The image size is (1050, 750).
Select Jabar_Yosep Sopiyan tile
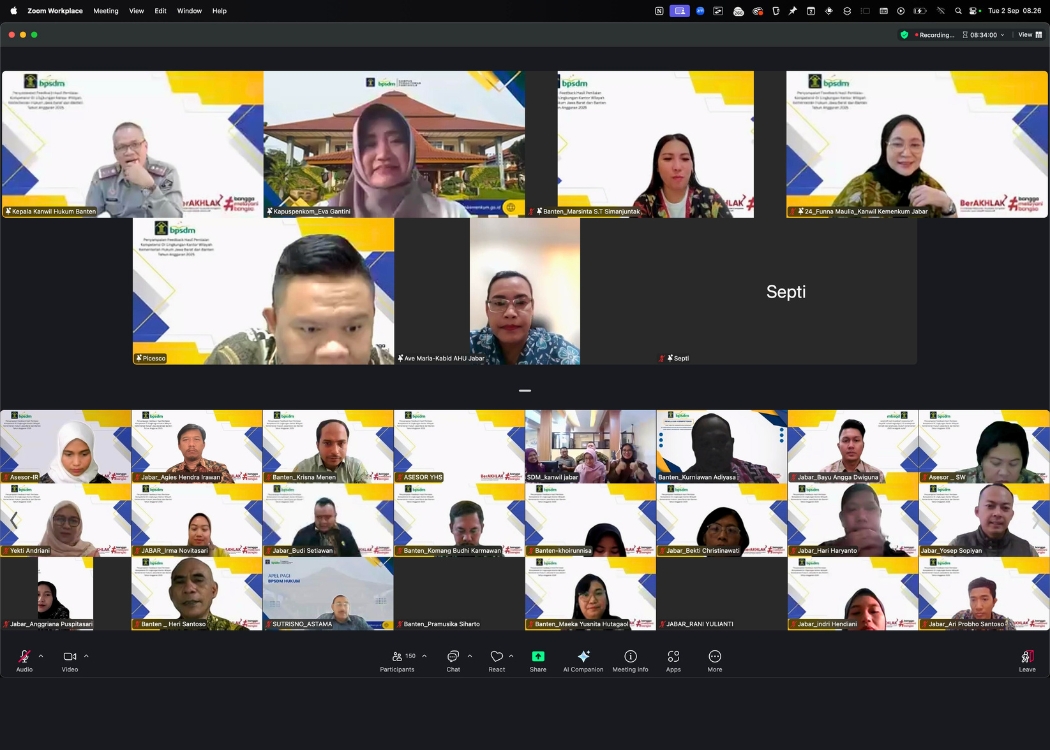tap(984, 520)
